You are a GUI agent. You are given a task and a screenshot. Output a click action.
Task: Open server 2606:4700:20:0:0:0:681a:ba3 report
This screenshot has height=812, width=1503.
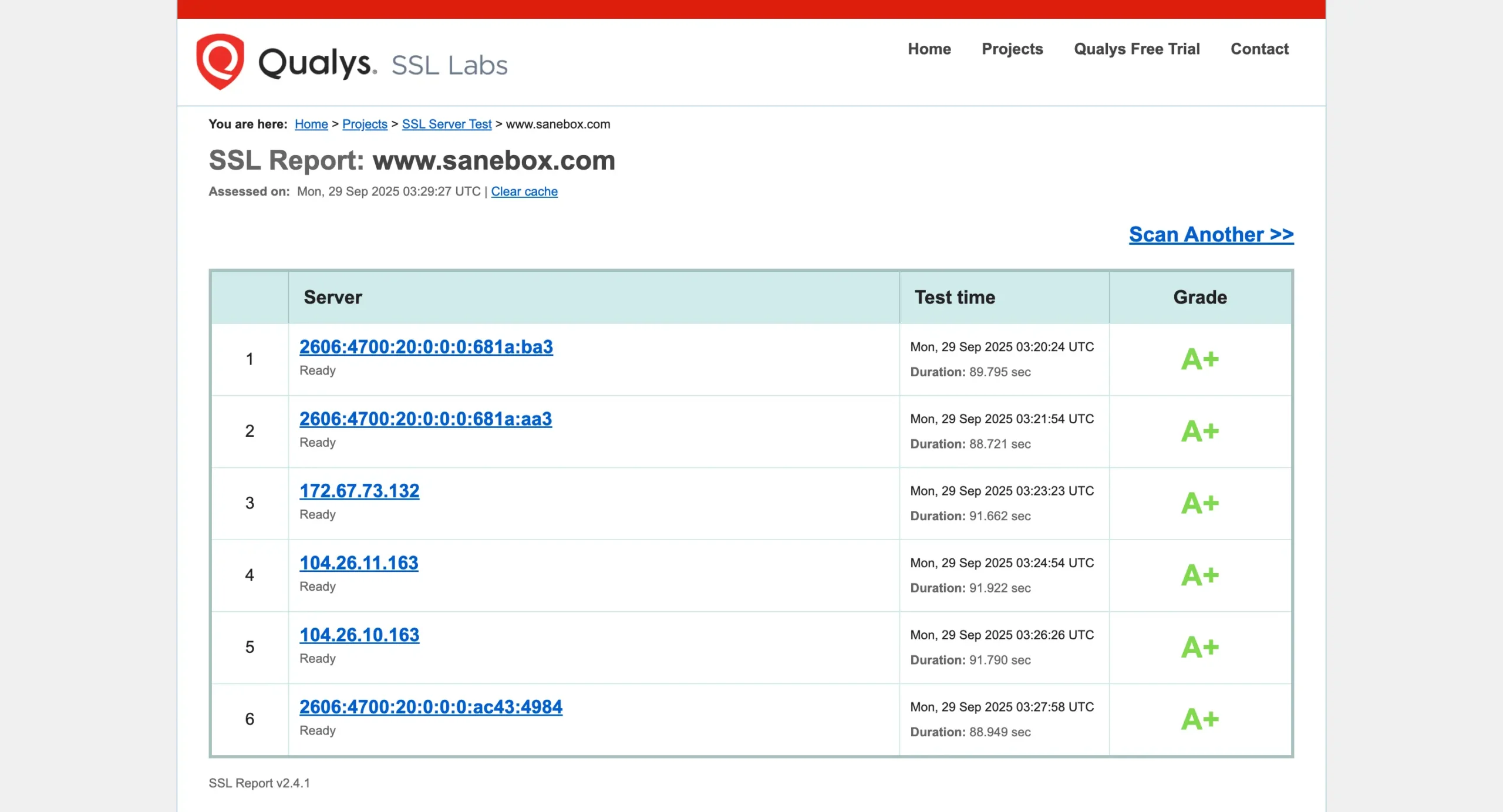tap(426, 347)
